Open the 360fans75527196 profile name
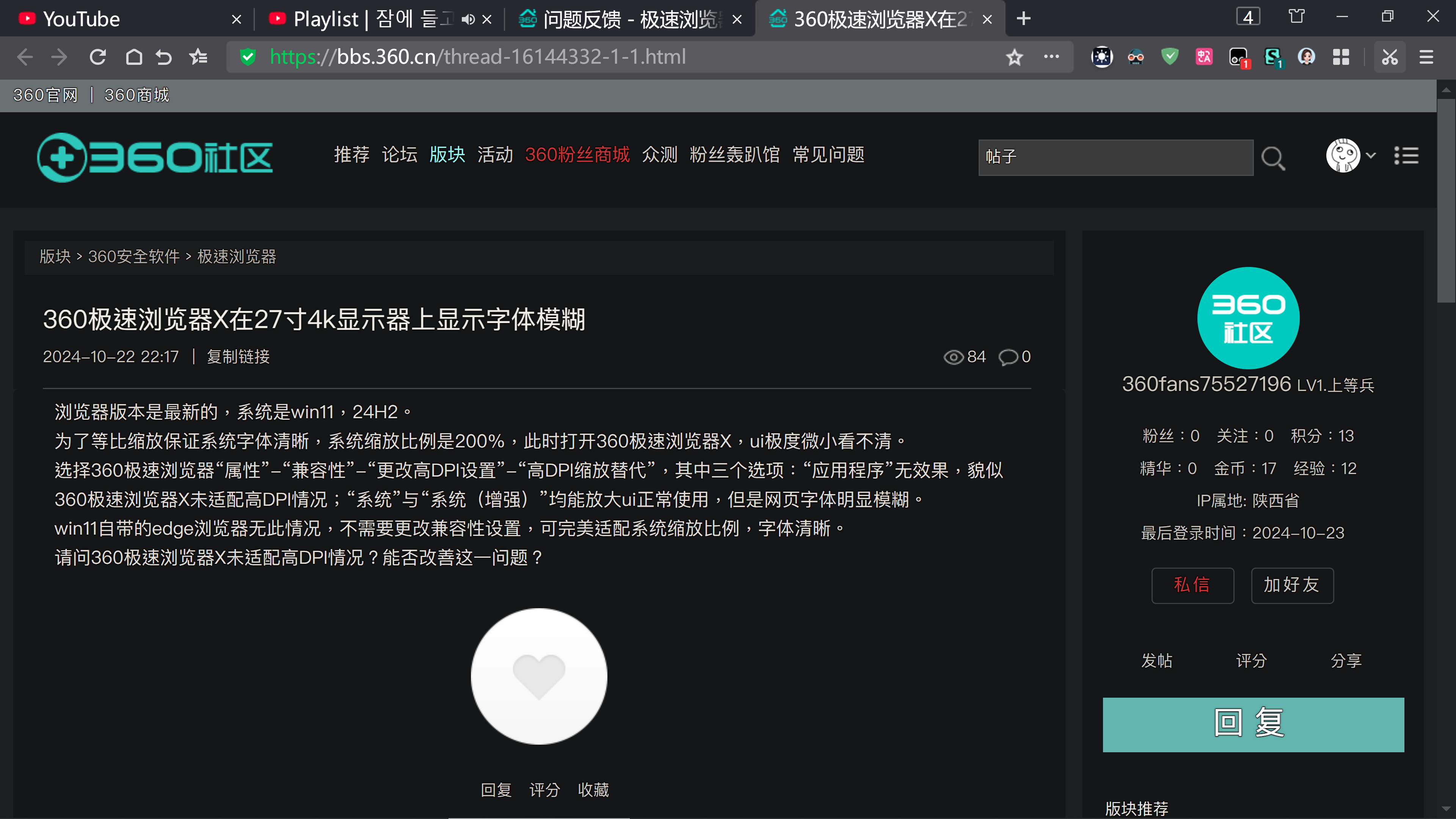The image size is (1456, 819). click(x=1207, y=384)
